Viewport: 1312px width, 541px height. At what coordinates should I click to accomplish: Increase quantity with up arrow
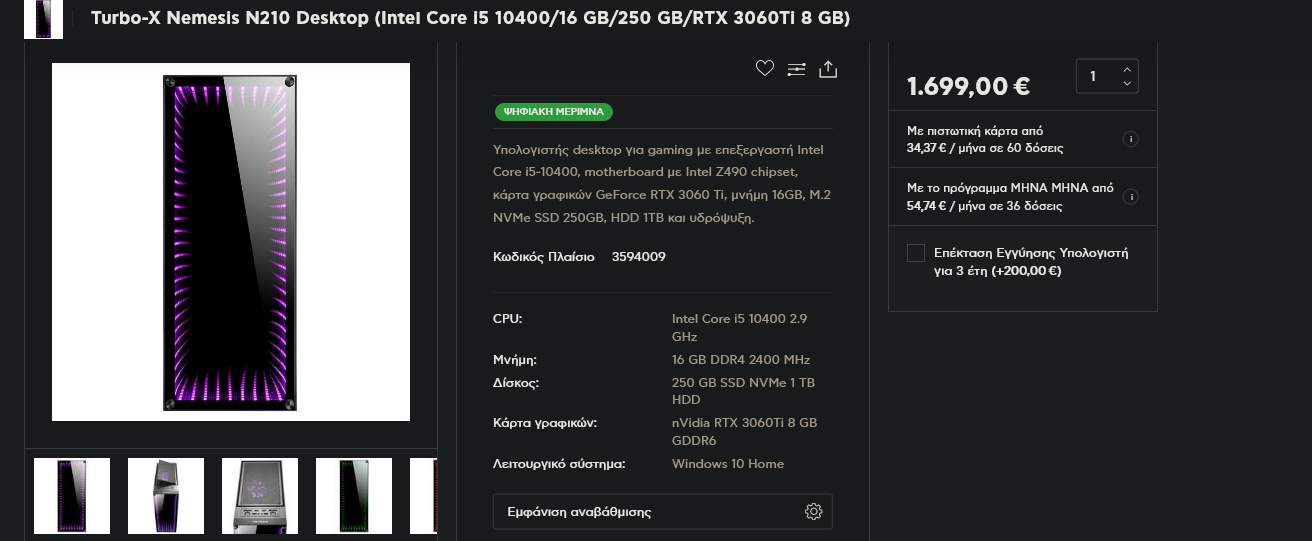click(x=1128, y=69)
